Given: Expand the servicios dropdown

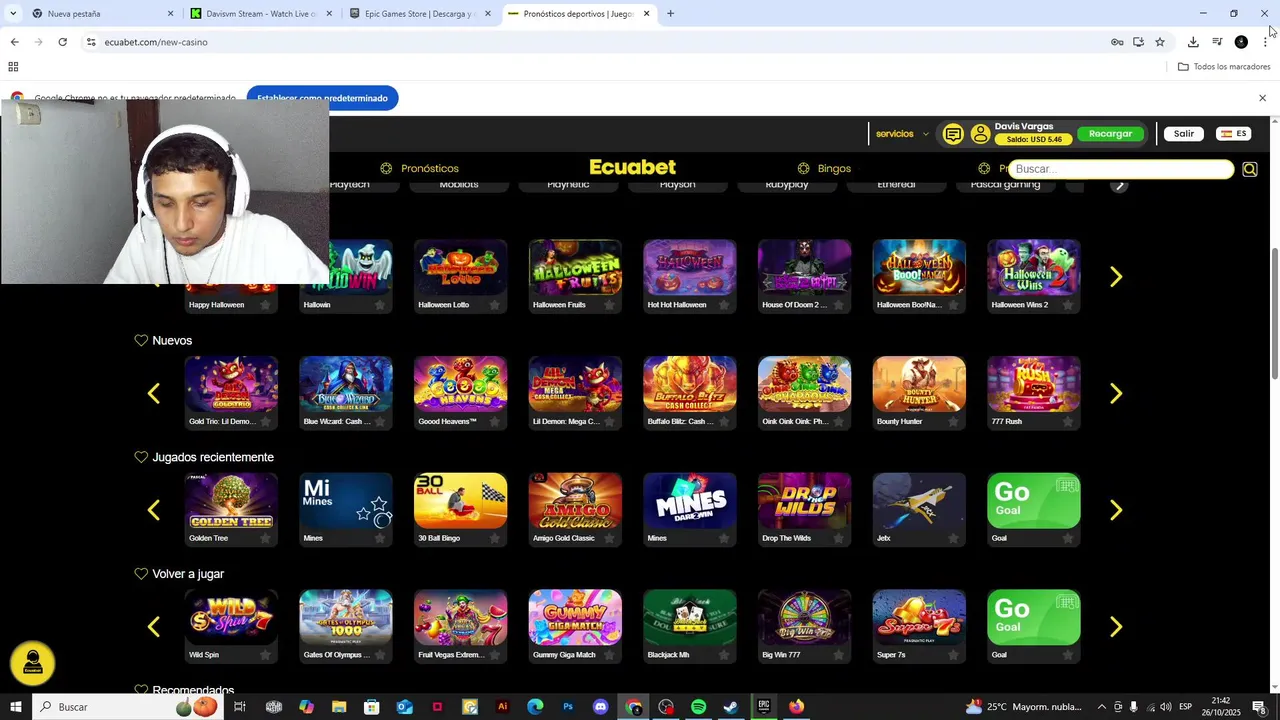Looking at the screenshot, I should click(x=902, y=134).
